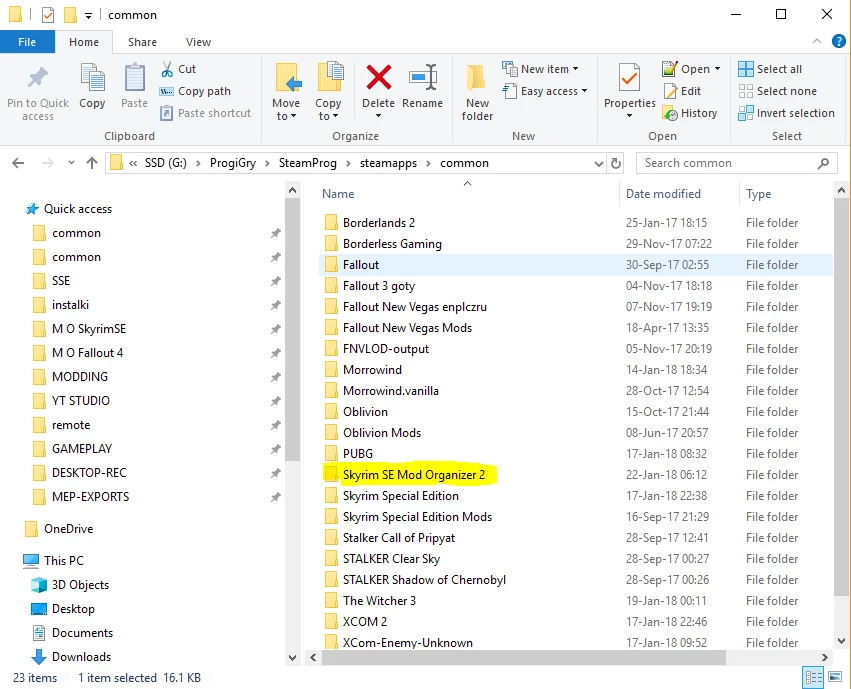Switch to Large icons view in status bar
The height and width of the screenshot is (689, 851).
[835, 678]
